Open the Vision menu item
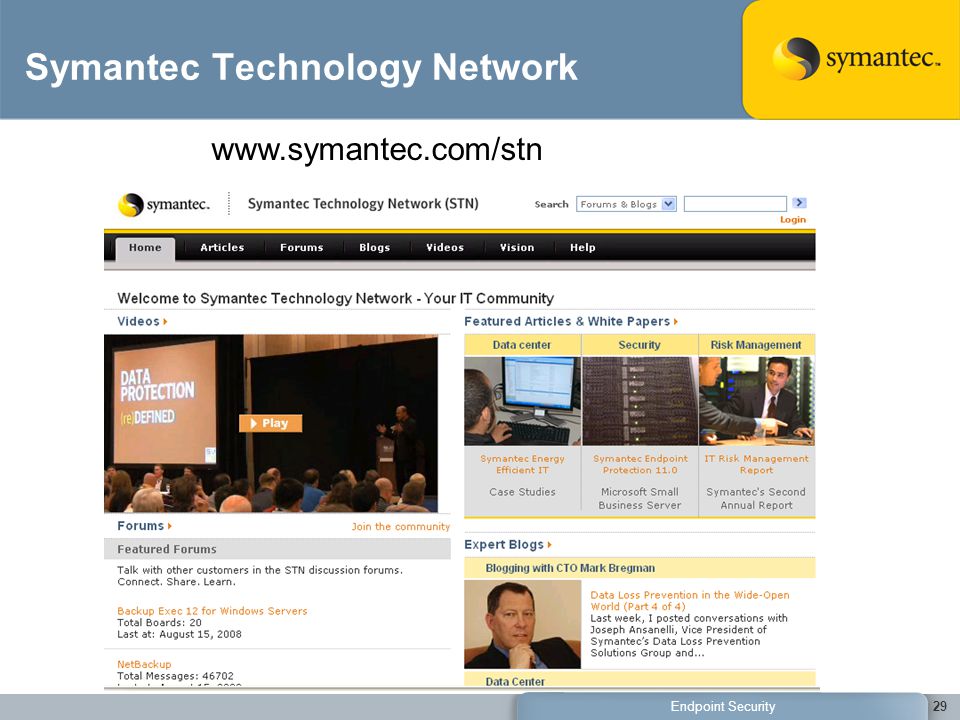Screen dimensions: 960x720 (x=517, y=248)
